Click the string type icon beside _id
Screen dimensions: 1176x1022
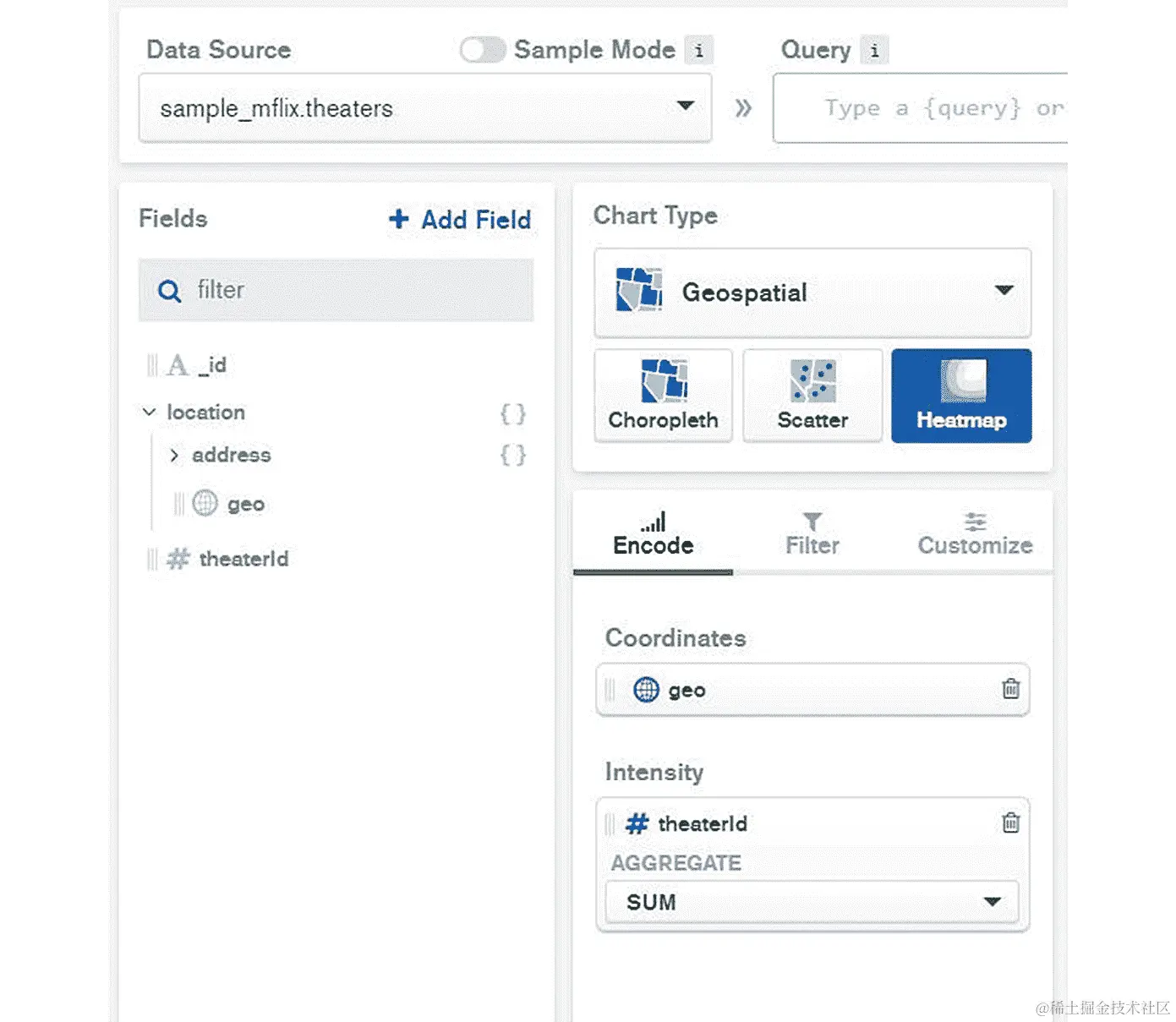click(x=178, y=365)
